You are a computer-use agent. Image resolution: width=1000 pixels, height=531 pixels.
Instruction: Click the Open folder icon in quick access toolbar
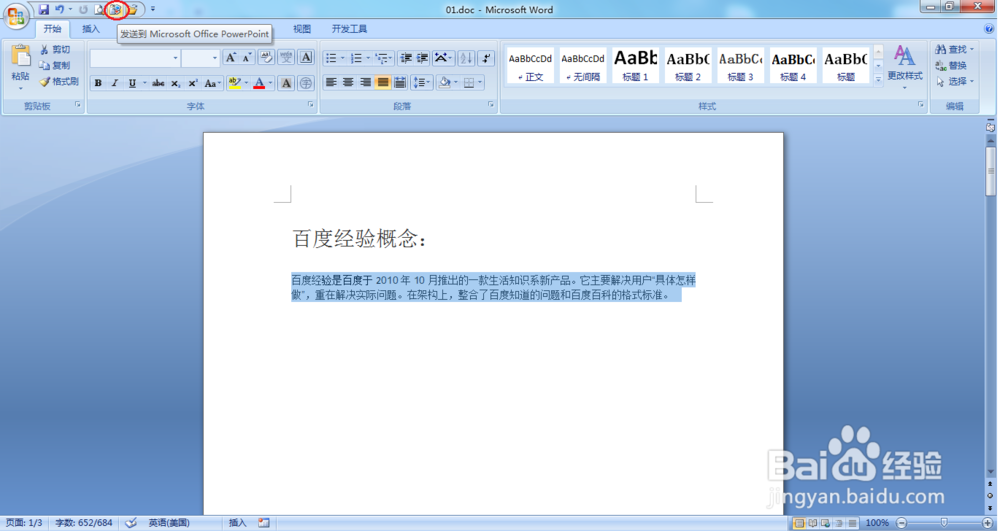coord(133,10)
